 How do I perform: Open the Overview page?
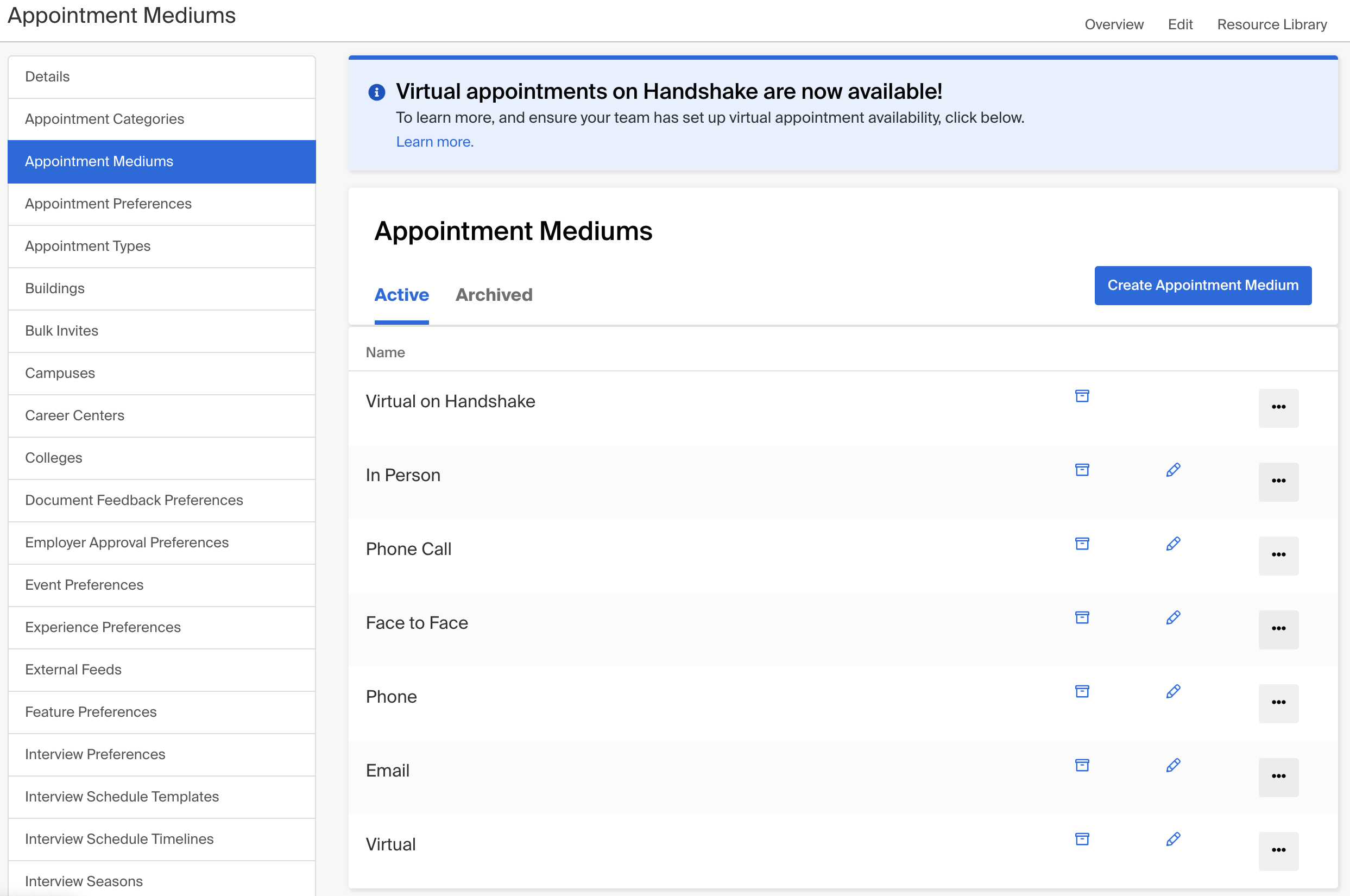pyautogui.click(x=1114, y=24)
